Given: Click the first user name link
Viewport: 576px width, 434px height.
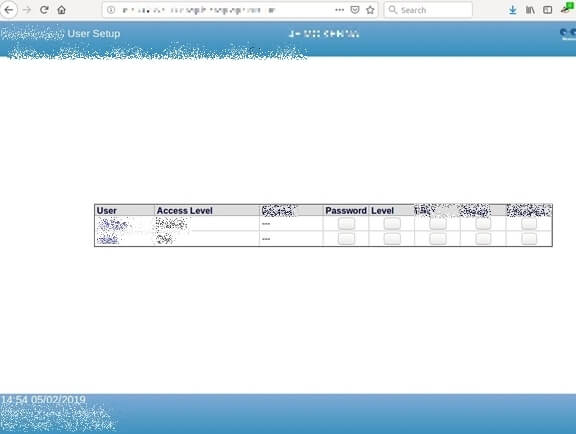Looking at the screenshot, I should click(113, 224).
